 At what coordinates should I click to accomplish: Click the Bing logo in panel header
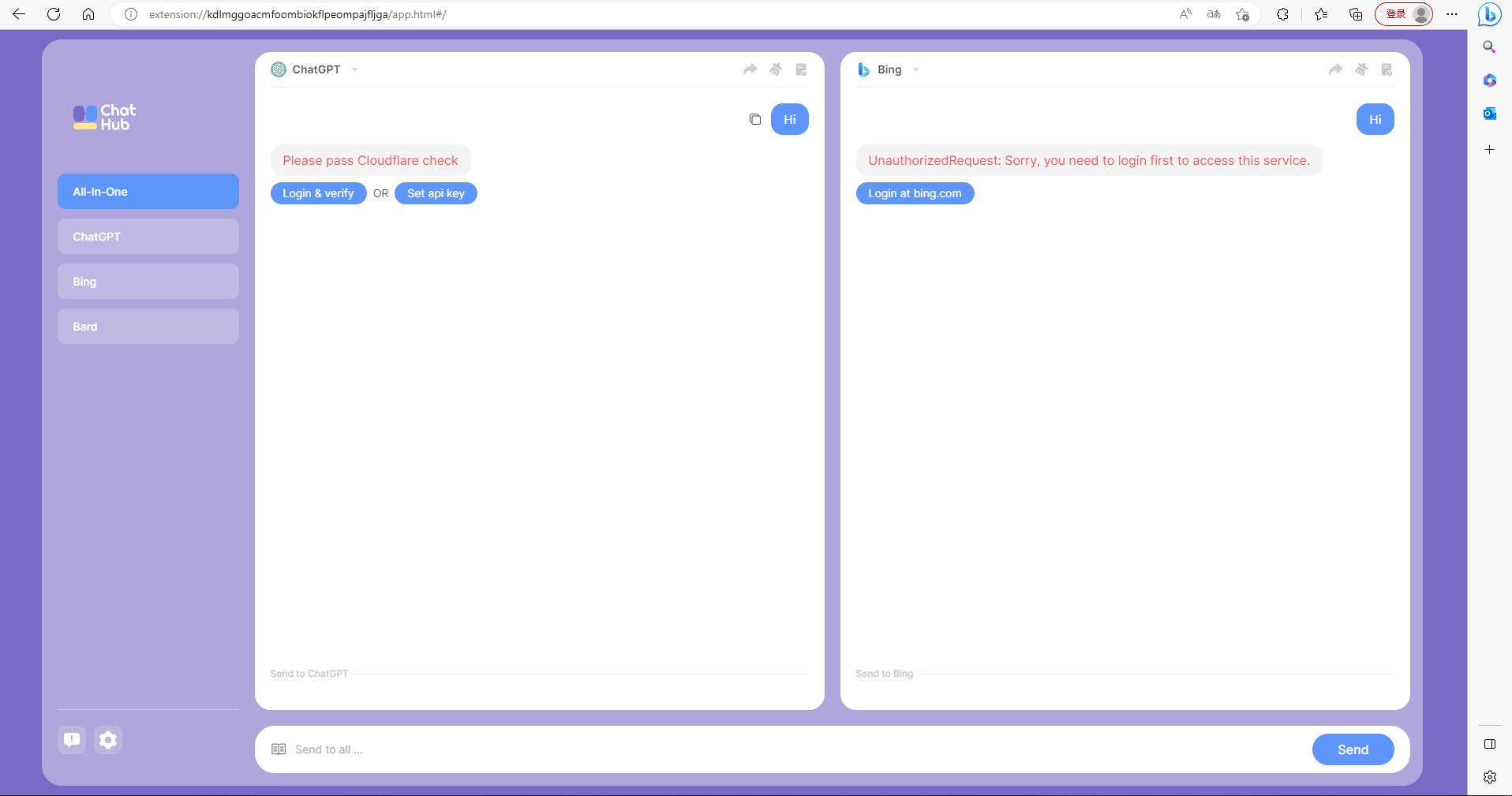coord(864,69)
